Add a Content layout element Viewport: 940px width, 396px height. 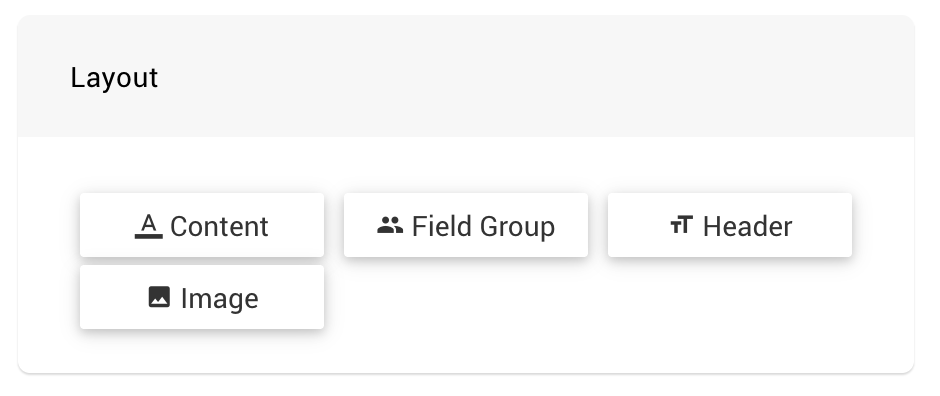point(202,225)
